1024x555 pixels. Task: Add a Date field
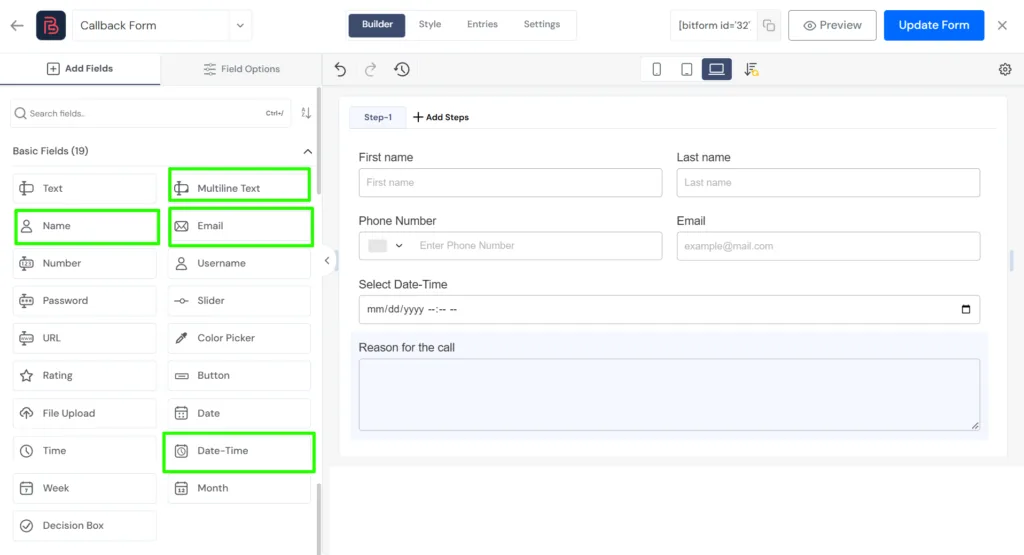(239, 413)
